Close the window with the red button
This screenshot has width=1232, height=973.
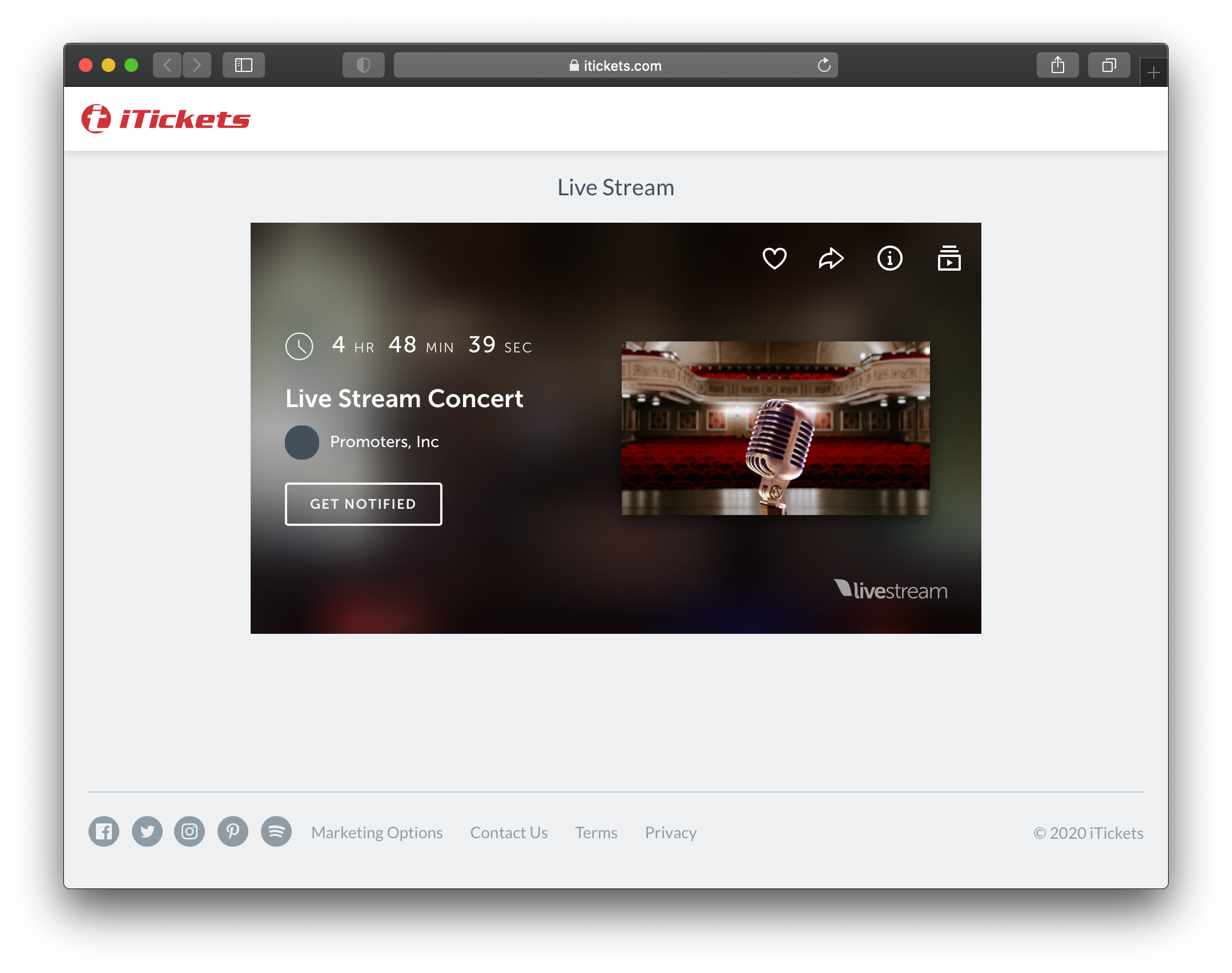click(86, 65)
